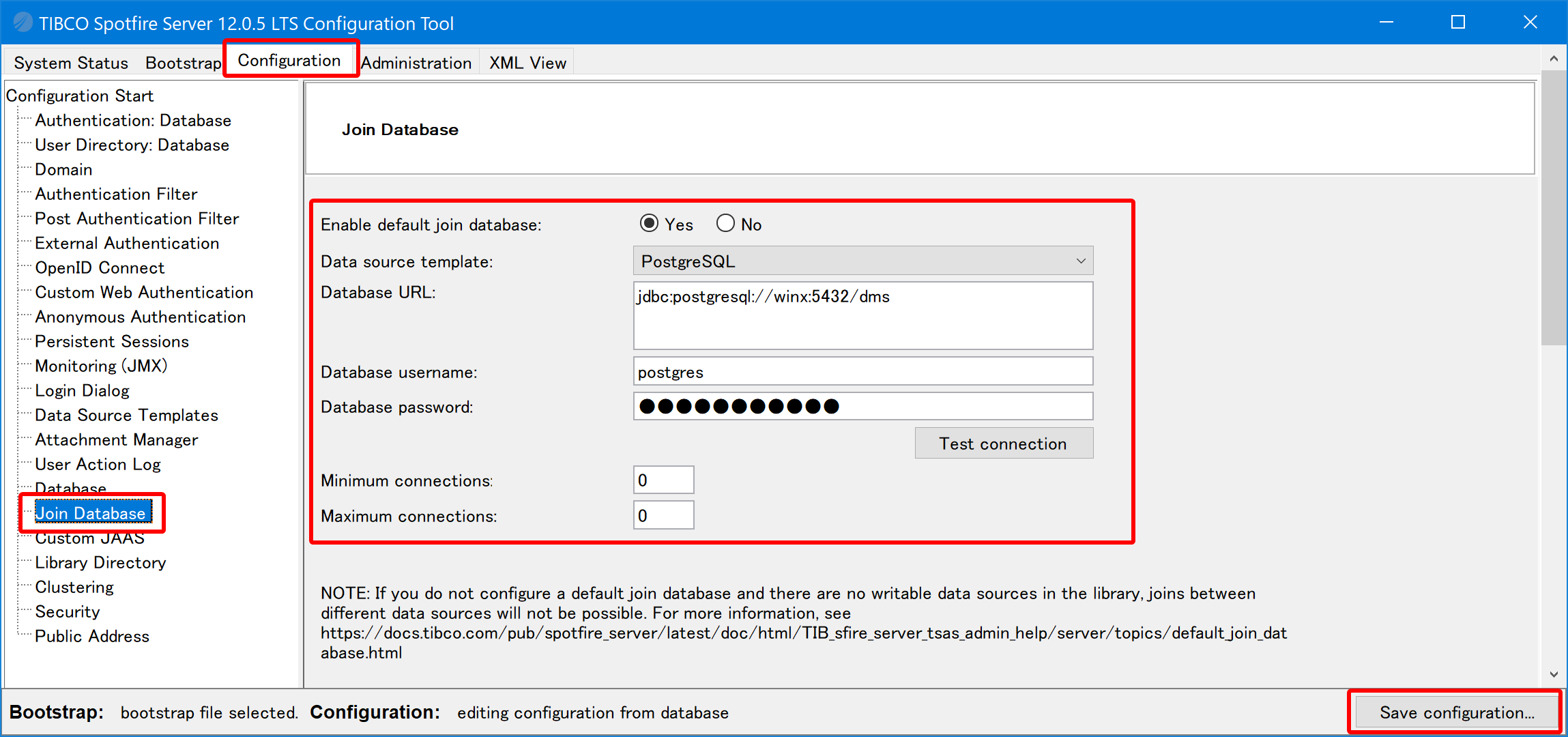Open User Action Log settings

coord(98,464)
